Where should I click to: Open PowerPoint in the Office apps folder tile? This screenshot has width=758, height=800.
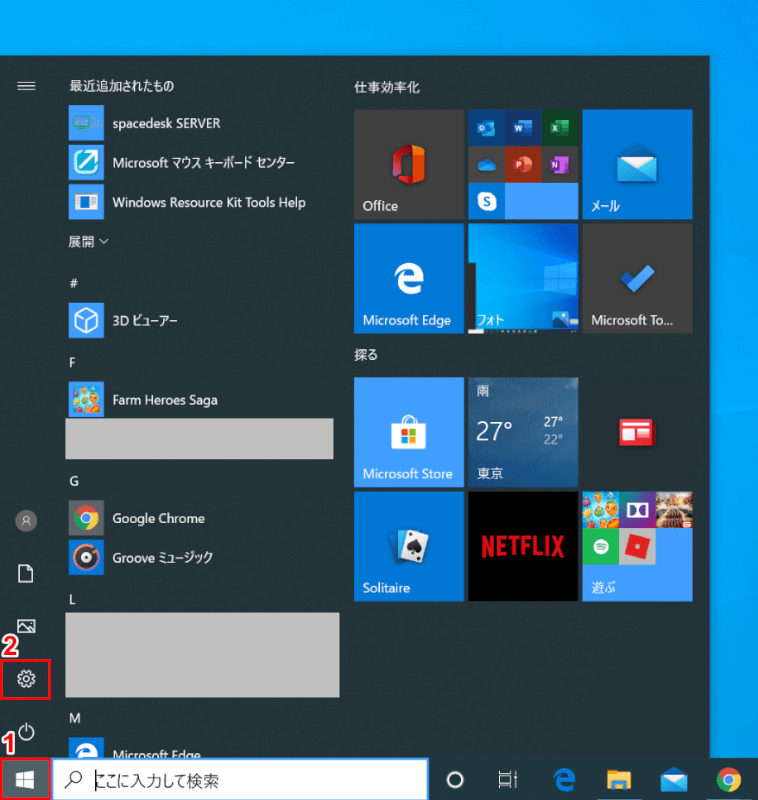[x=523, y=165]
